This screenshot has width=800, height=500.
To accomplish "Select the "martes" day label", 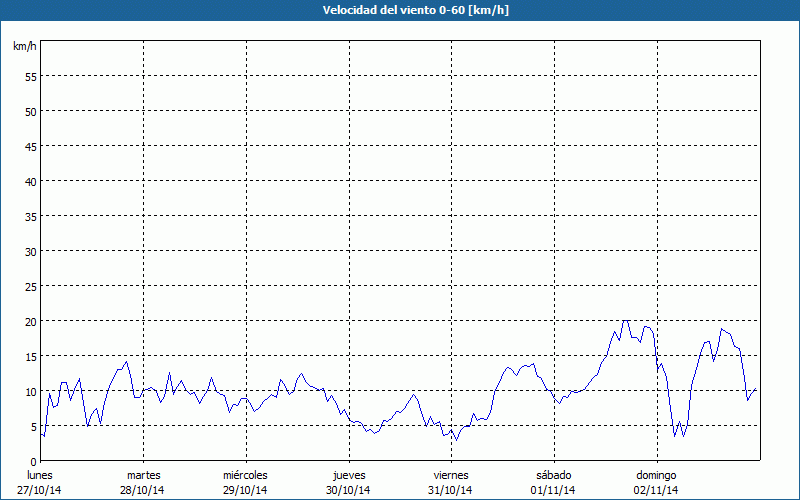I will pos(144,475).
